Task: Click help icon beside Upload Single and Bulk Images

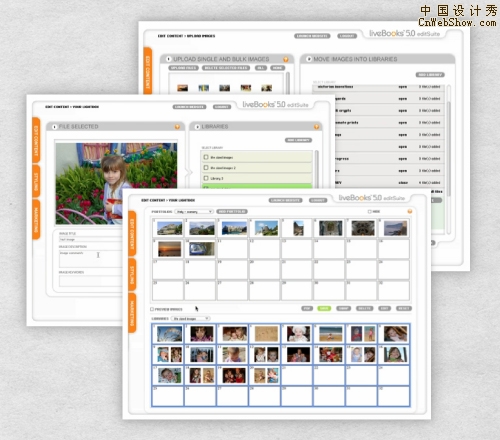Action: 286,59
